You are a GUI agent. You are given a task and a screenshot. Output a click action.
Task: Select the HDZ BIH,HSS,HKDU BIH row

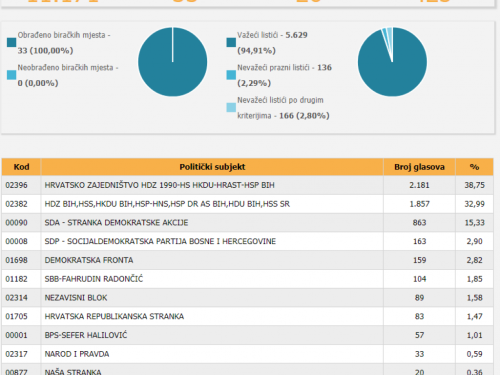[247, 204]
